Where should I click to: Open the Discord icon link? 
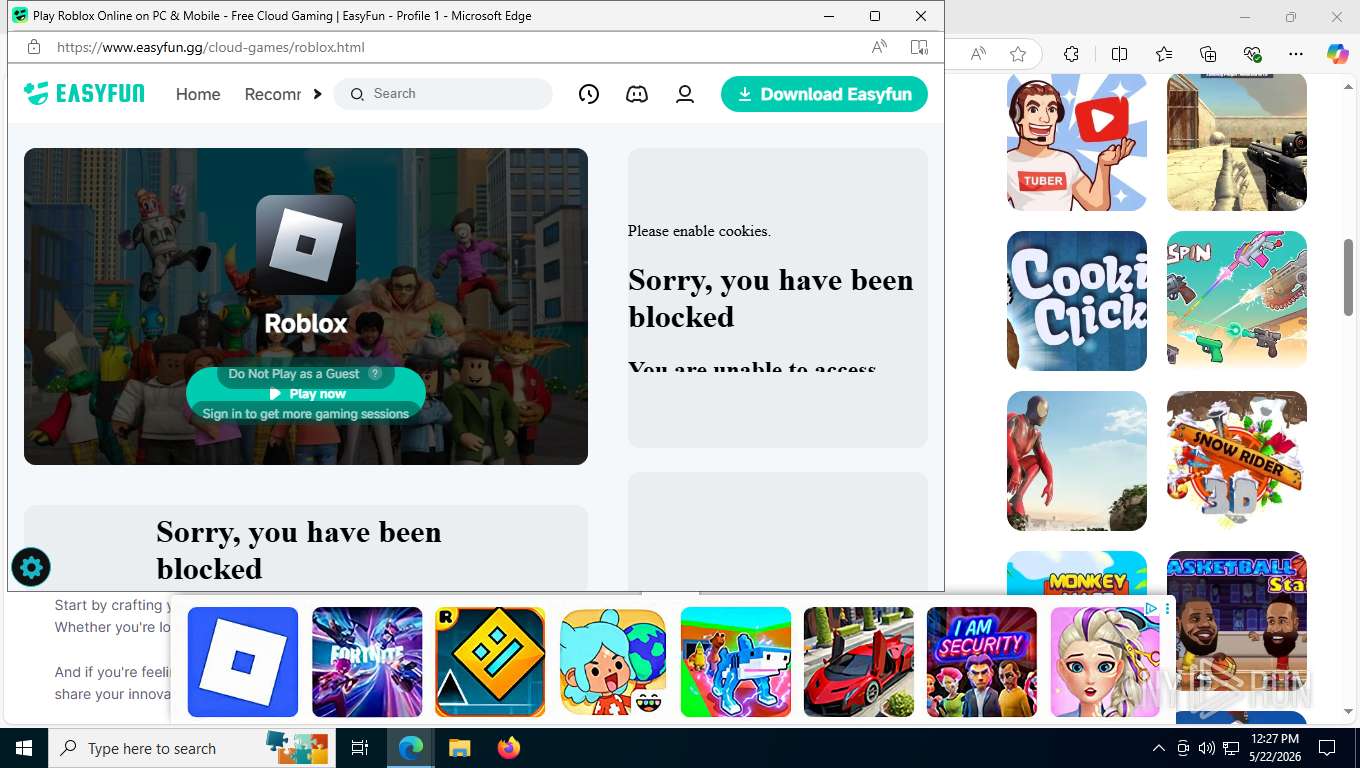point(637,94)
